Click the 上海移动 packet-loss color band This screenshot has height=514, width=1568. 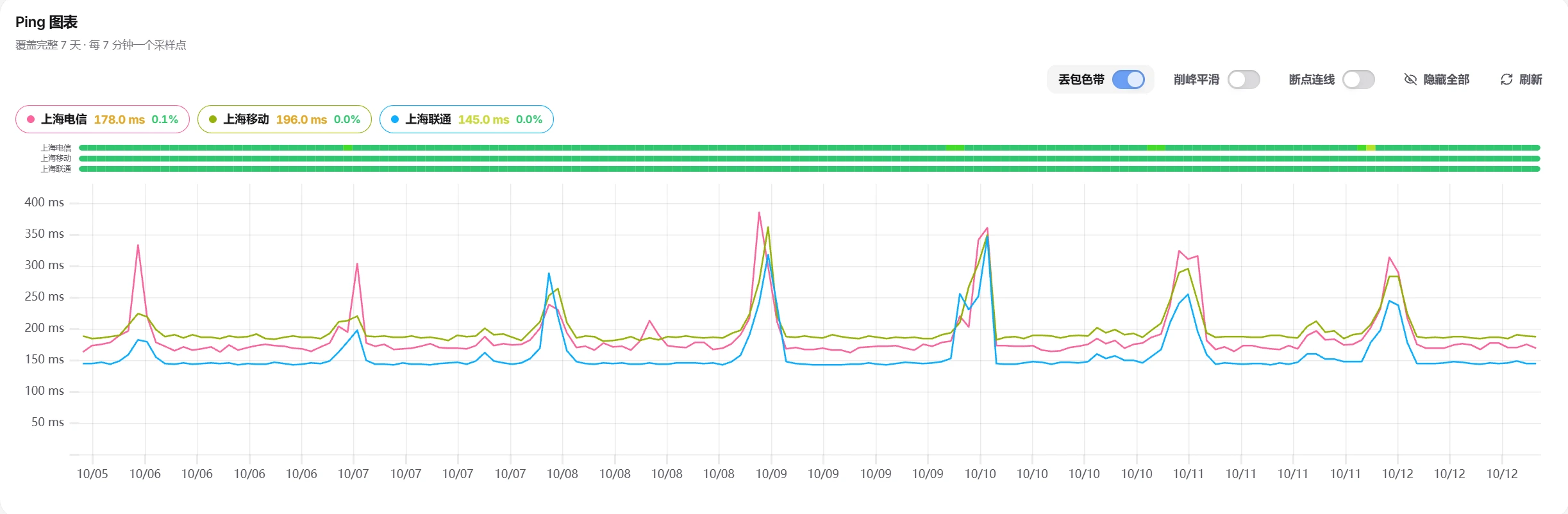(809, 158)
